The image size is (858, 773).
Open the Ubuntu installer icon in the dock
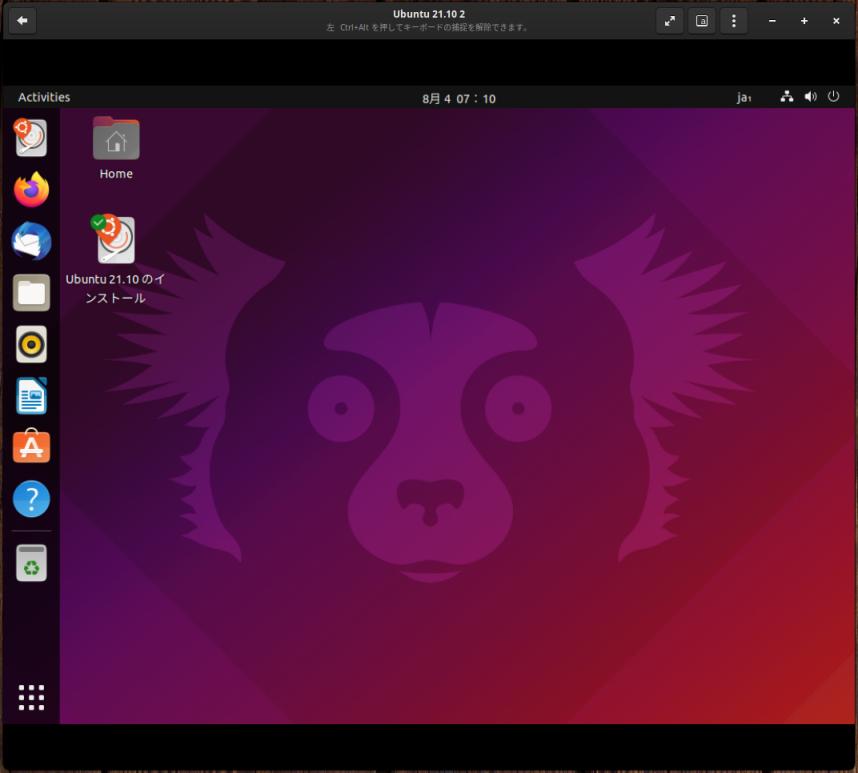click(x=31, y=137)
